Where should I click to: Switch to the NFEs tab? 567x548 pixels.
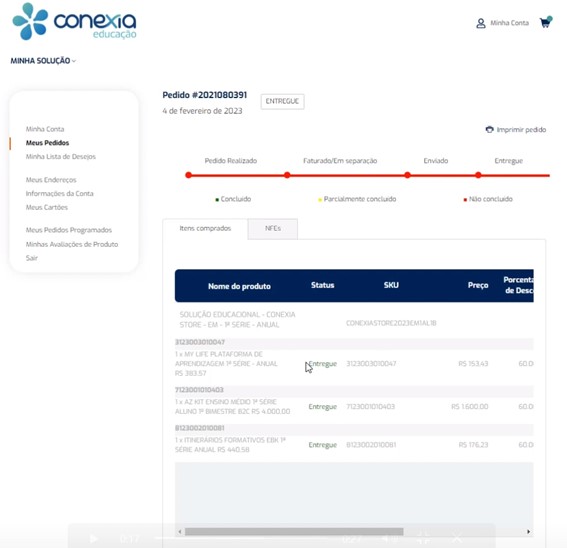point(273,229)
